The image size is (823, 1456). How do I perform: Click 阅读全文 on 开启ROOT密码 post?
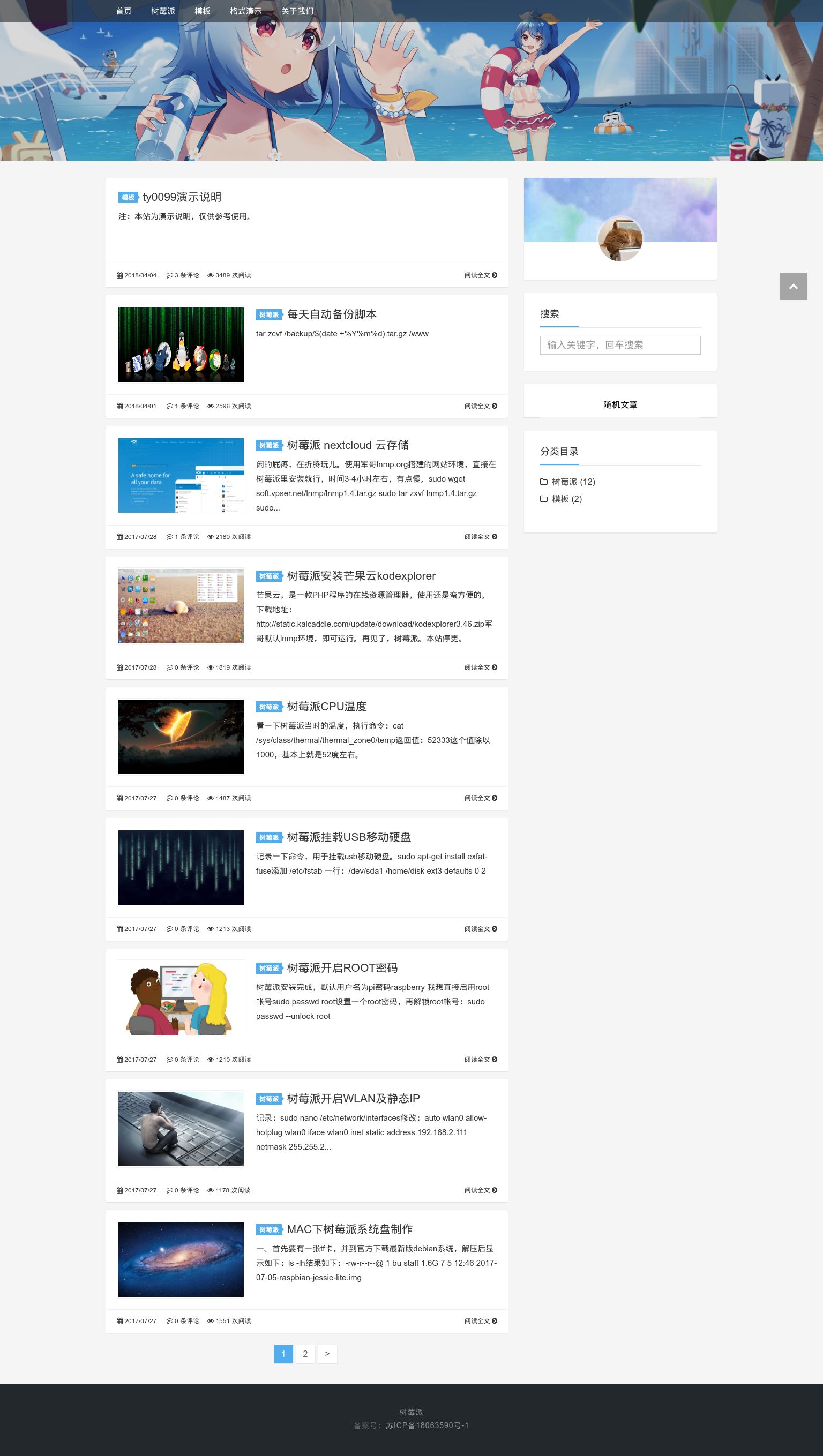481,1059
